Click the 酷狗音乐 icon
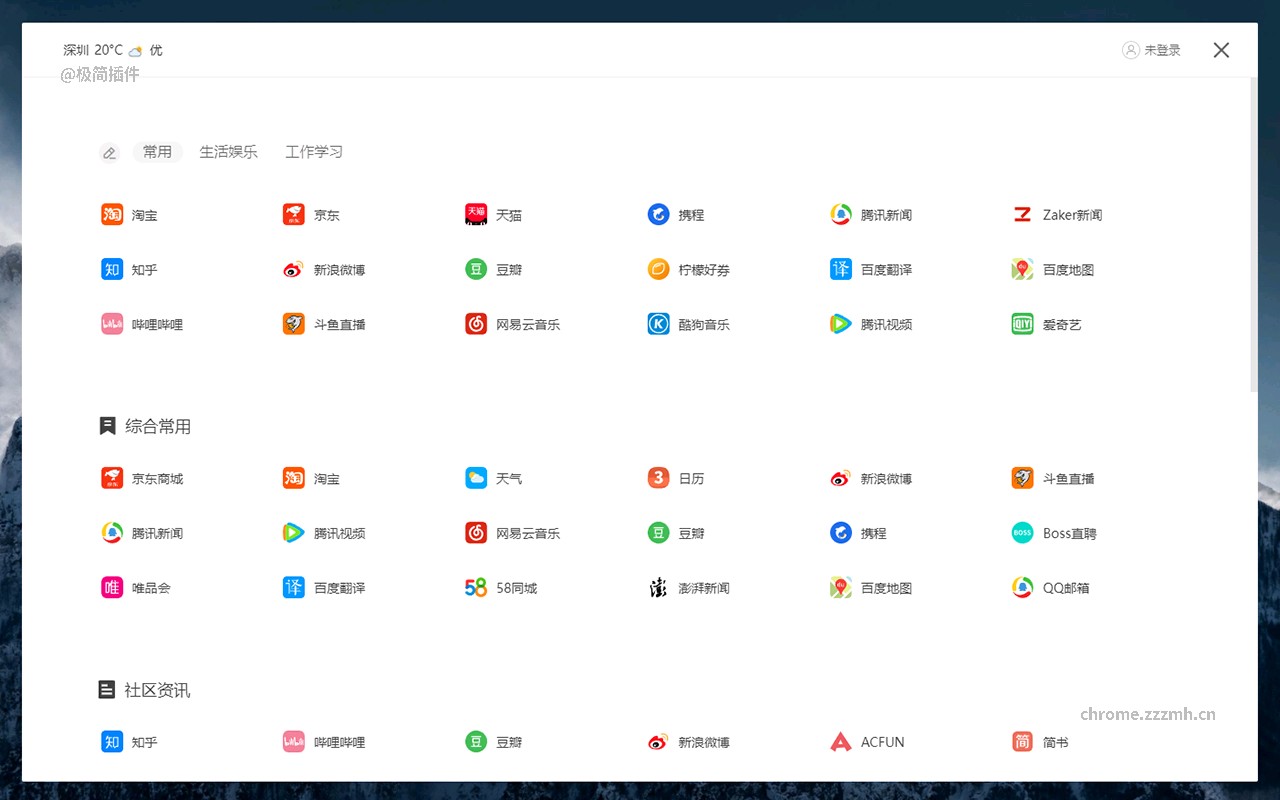 click(x=658, y=324)
